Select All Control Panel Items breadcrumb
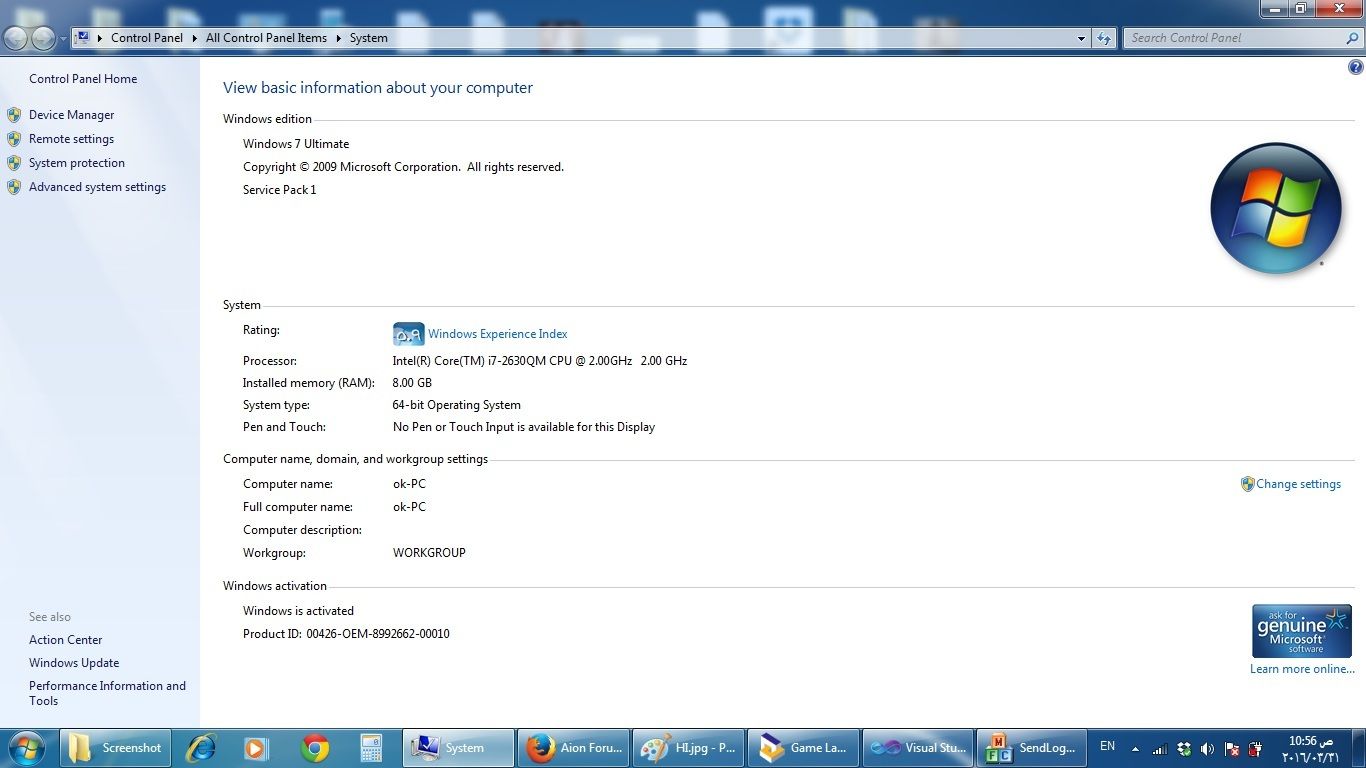The height and width of the screenshot is (768, 1366). pos(266,38)
